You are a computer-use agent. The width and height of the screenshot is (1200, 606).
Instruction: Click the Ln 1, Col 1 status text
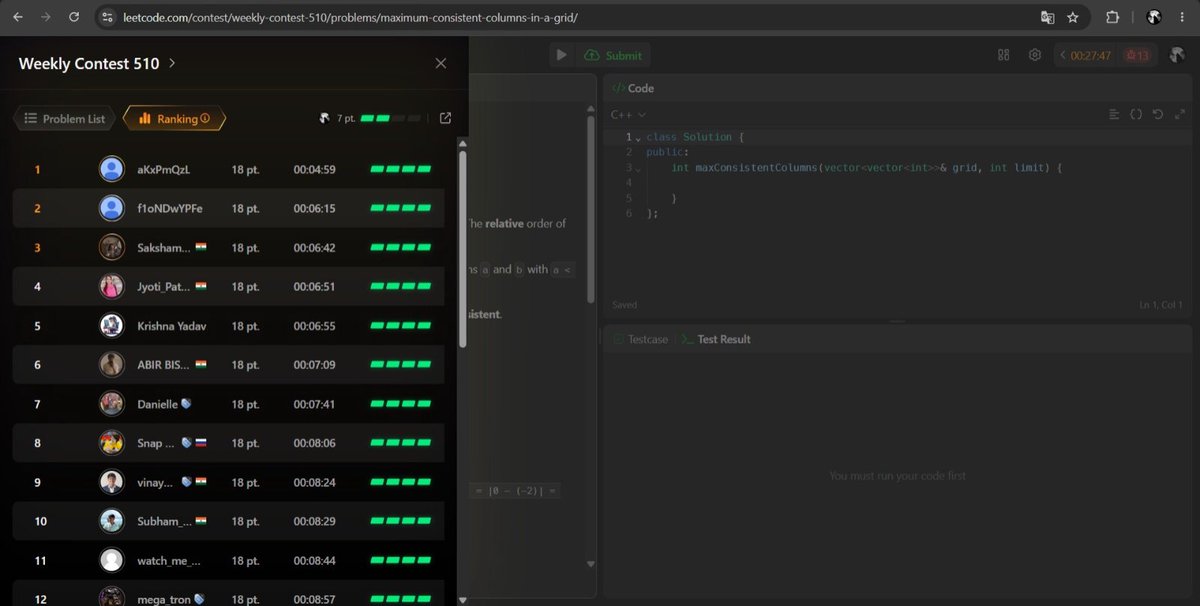point(1160,305)
